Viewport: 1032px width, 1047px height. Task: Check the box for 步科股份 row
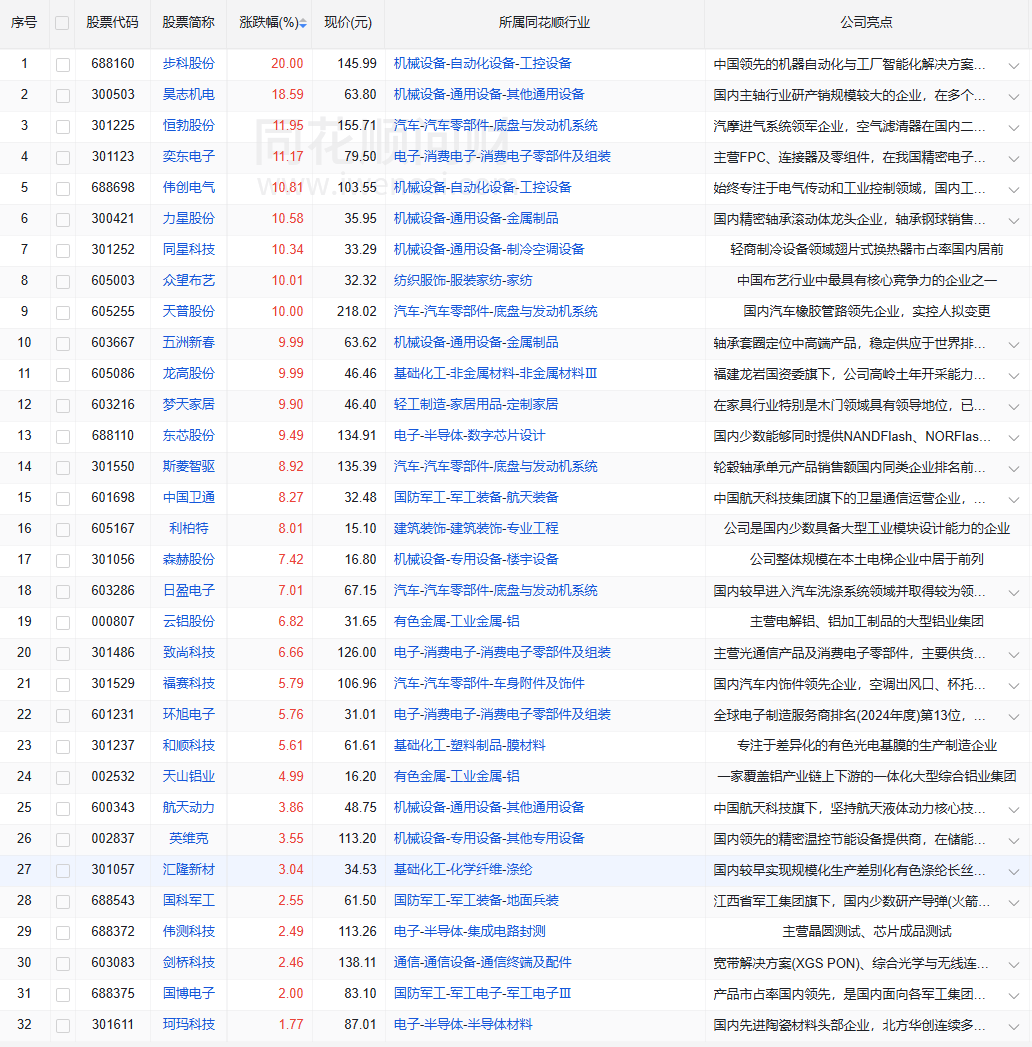[63, 64]
